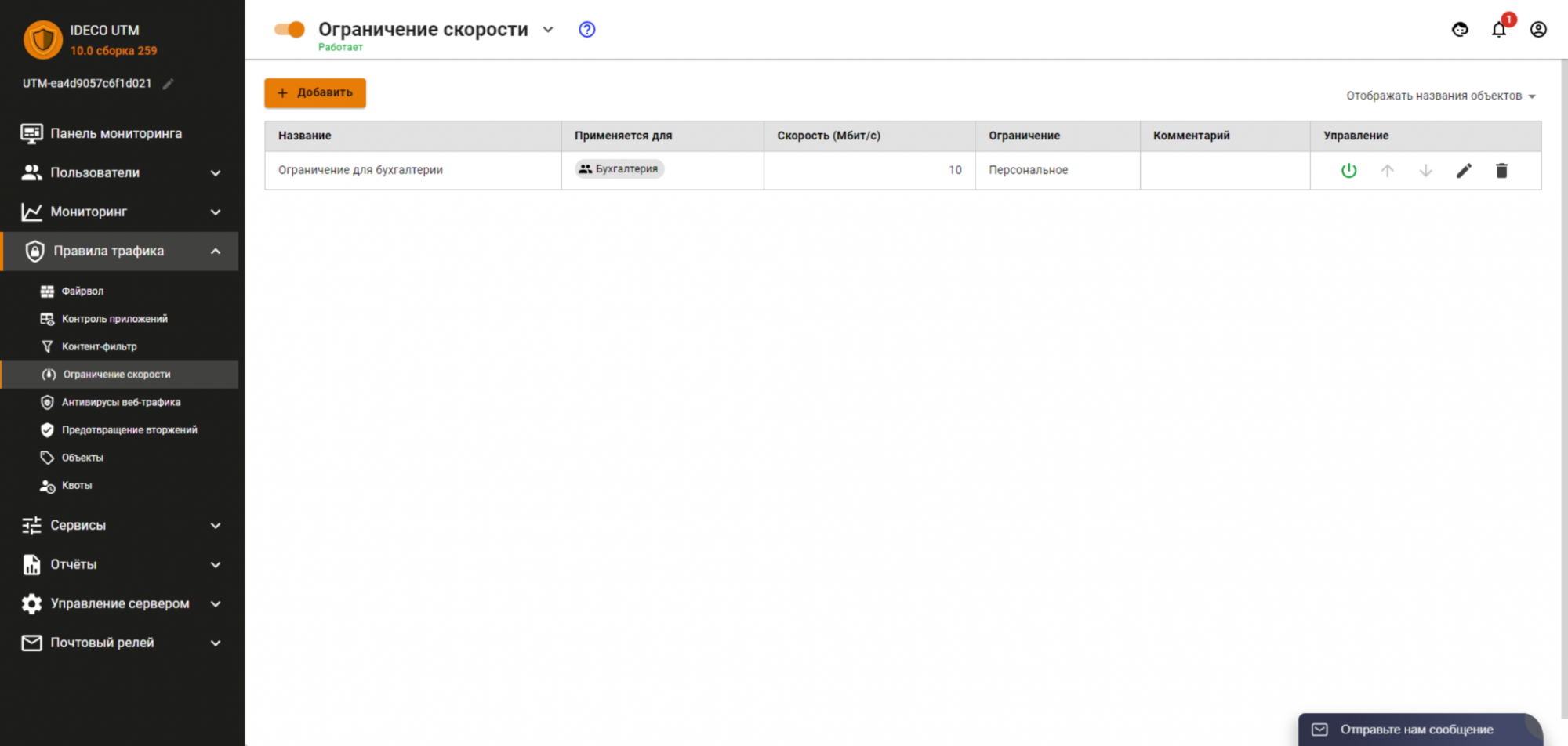Click the Добавить button
The width and height of the screenshot is (1568, 746).
(x=315, y=92)
